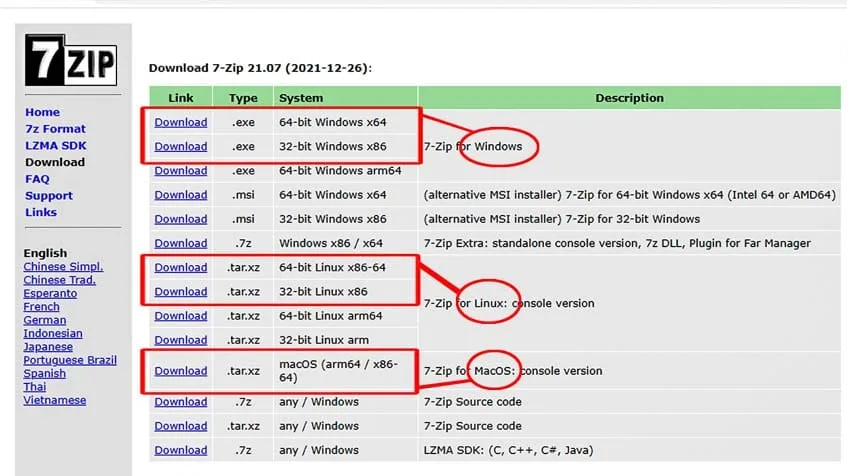Switch language to Thai
Viewport: 847px width, 476px height.
[x=35, y=387]
